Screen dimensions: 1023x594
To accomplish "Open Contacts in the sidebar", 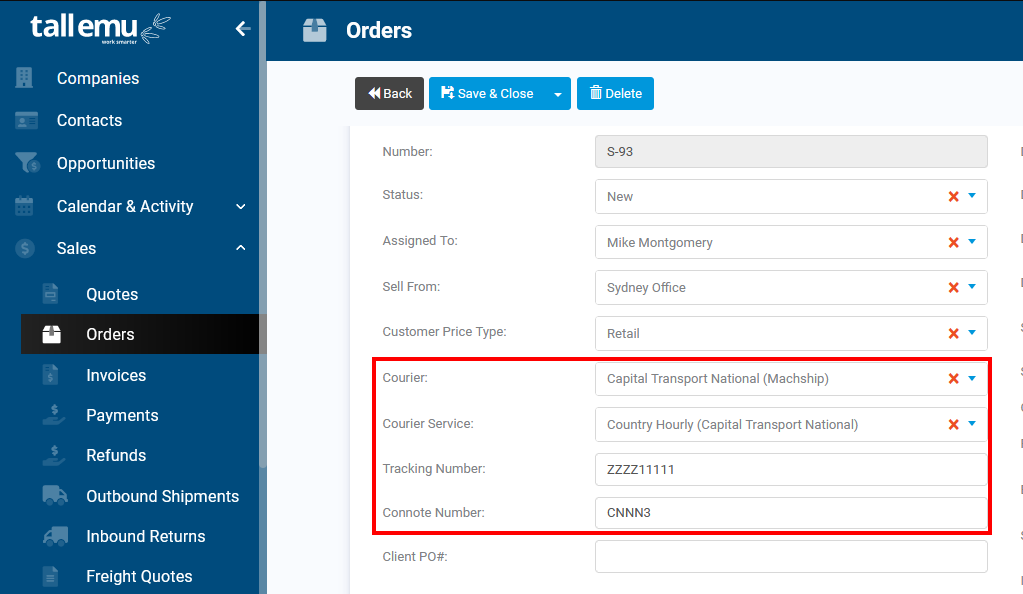I will [89, 120].
